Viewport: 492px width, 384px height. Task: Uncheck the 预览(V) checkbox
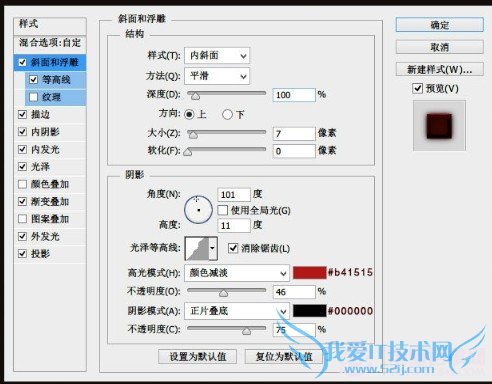(418, 88)
